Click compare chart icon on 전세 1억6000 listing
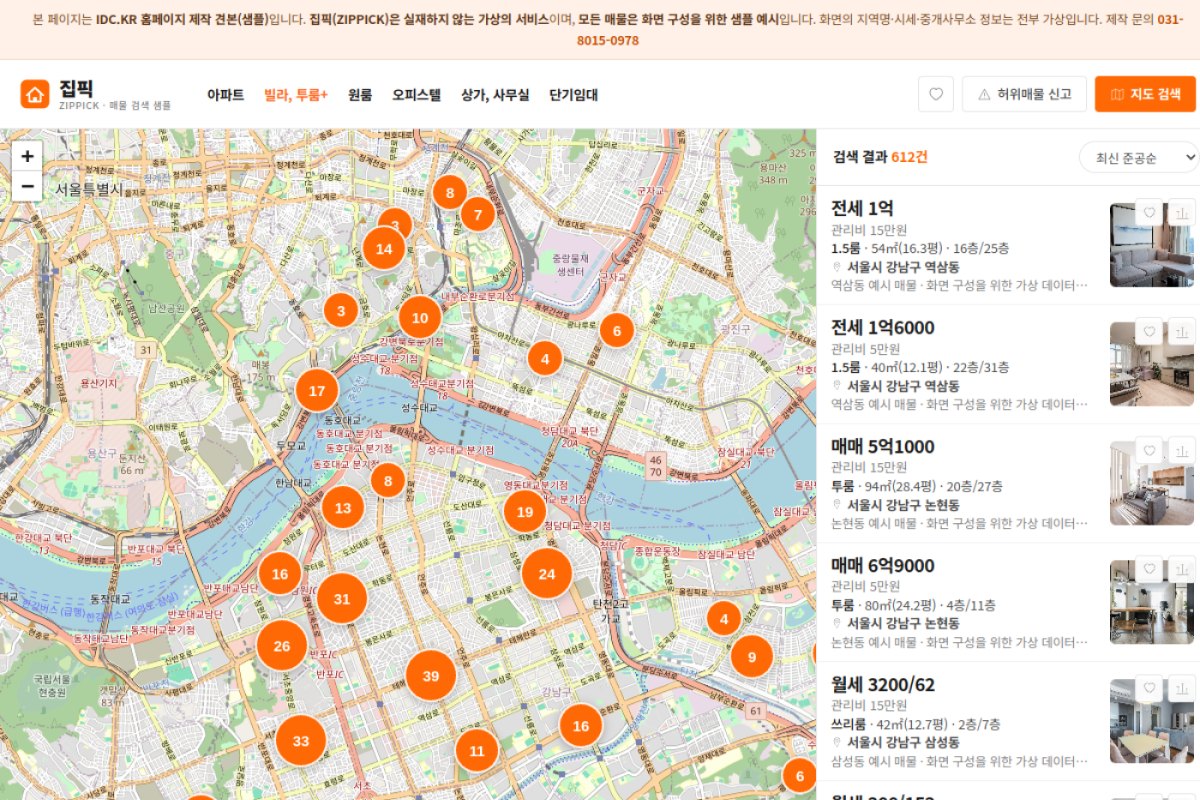 pos(1181,332)
